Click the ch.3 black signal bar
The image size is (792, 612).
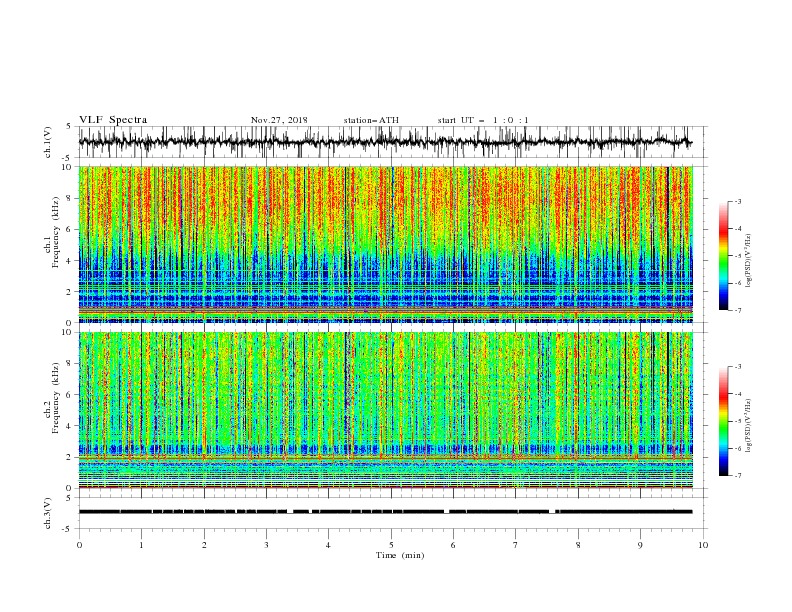click(x=385, y=512)
